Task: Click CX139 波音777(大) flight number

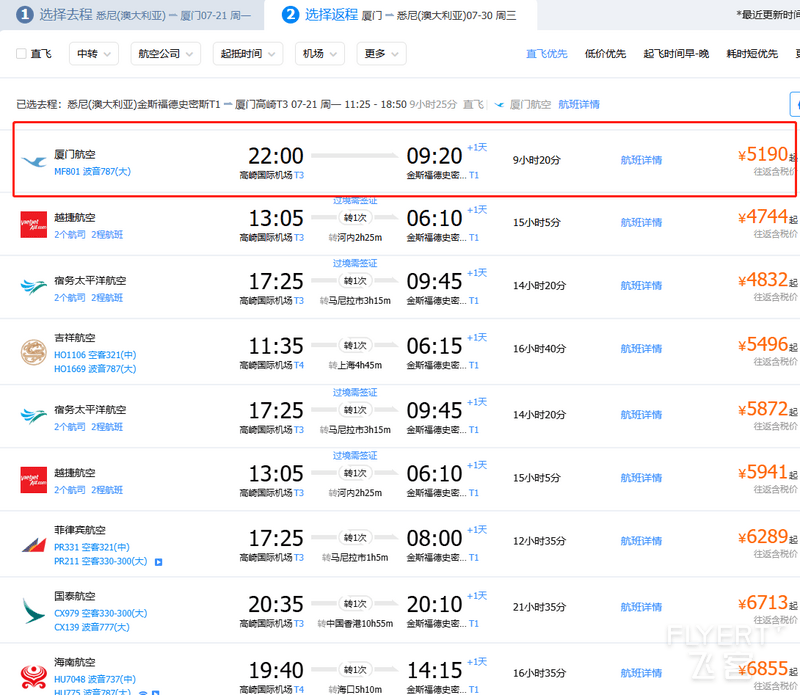Action: tap(92, 627)
